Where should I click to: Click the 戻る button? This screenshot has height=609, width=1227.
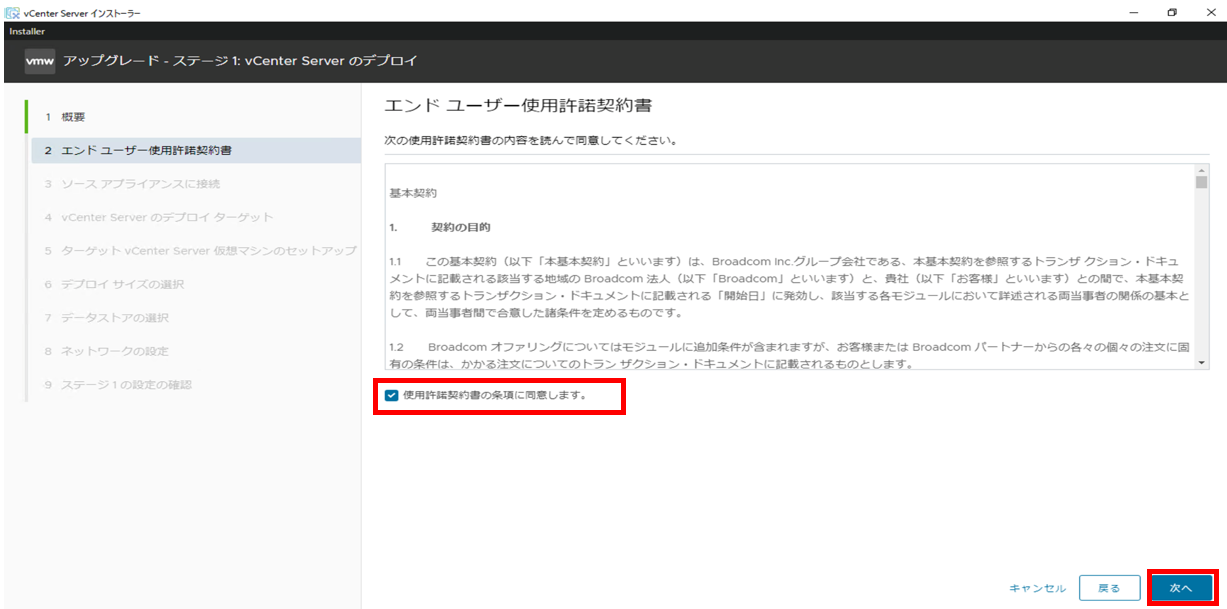[x=1109, y=588]
